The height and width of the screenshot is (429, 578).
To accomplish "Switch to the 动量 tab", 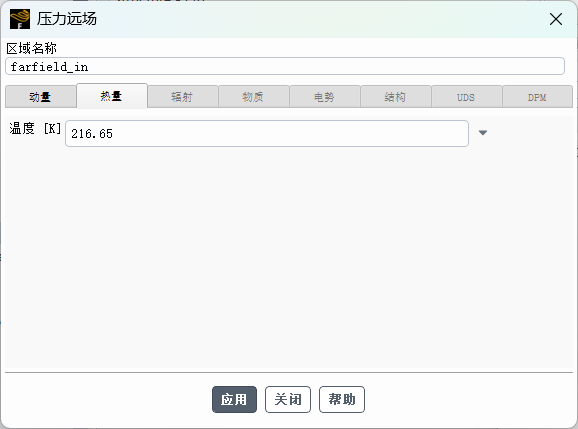I will click(41, 97).
